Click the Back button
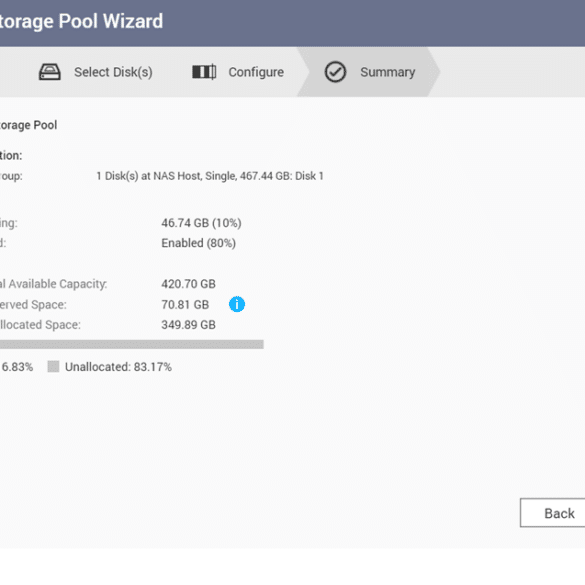585x585 pixels. pyautogui.click(x=553, y=513)
